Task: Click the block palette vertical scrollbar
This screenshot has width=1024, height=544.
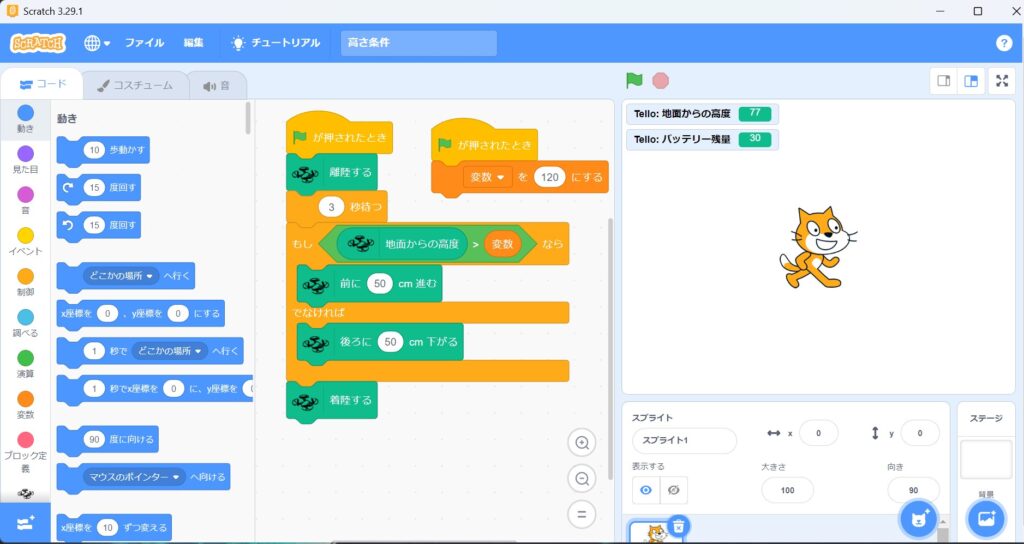Action: tap(248, 118)
